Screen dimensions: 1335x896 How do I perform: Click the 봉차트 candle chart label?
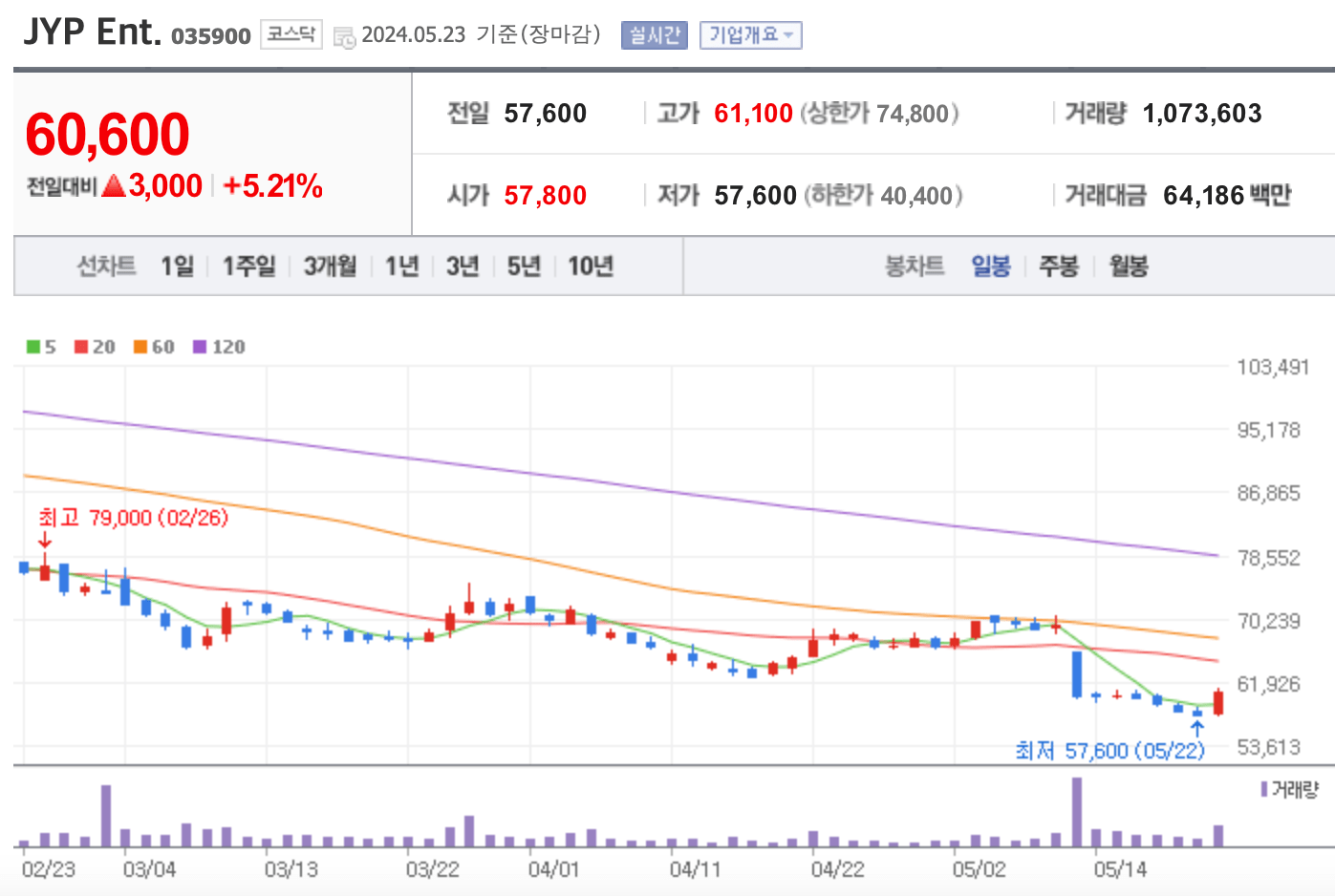point(915,266)
